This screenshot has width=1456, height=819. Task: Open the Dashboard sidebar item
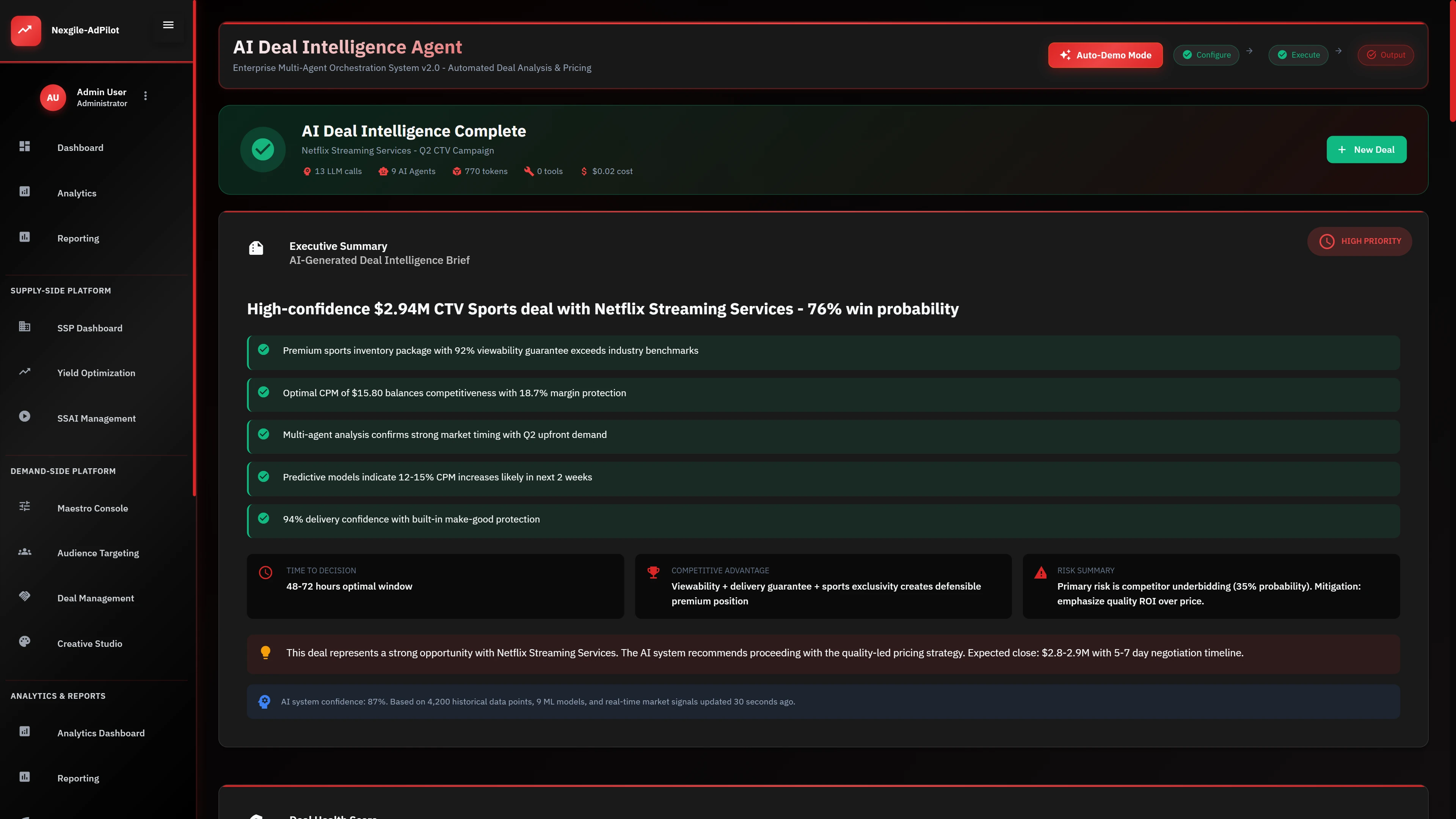tap(80, 147)
